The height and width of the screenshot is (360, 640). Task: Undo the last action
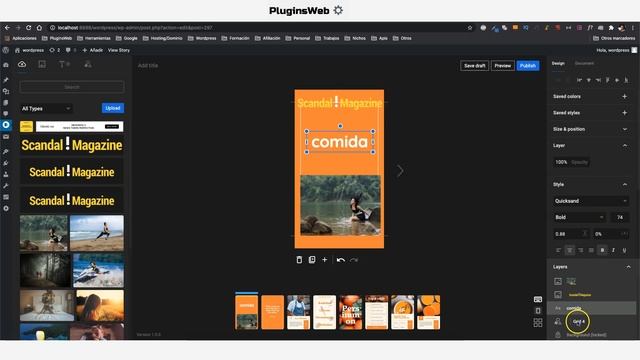341,260
